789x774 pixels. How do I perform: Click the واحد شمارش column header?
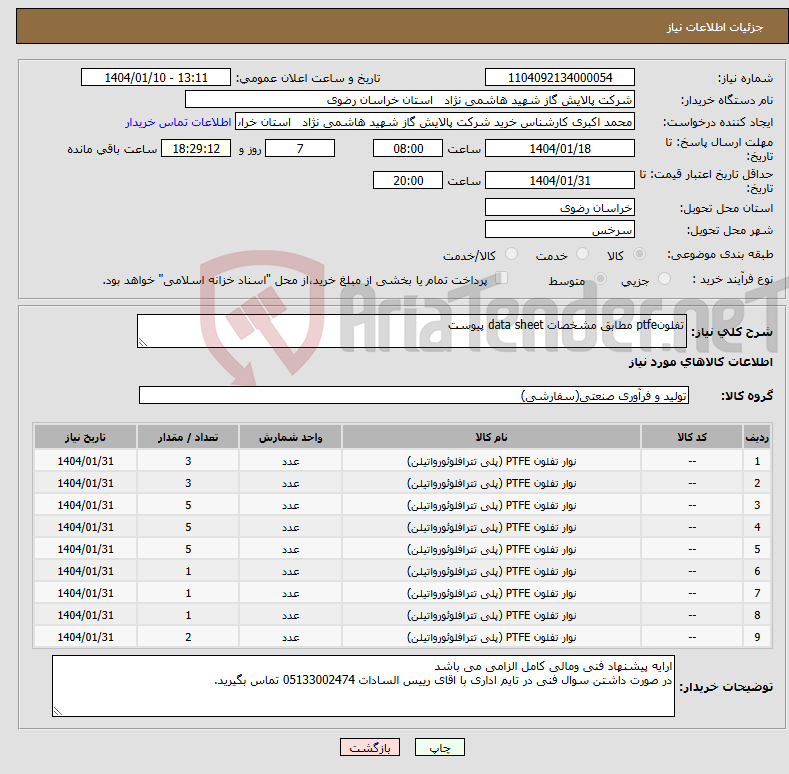pyautogui.click(x=290, y=437)
